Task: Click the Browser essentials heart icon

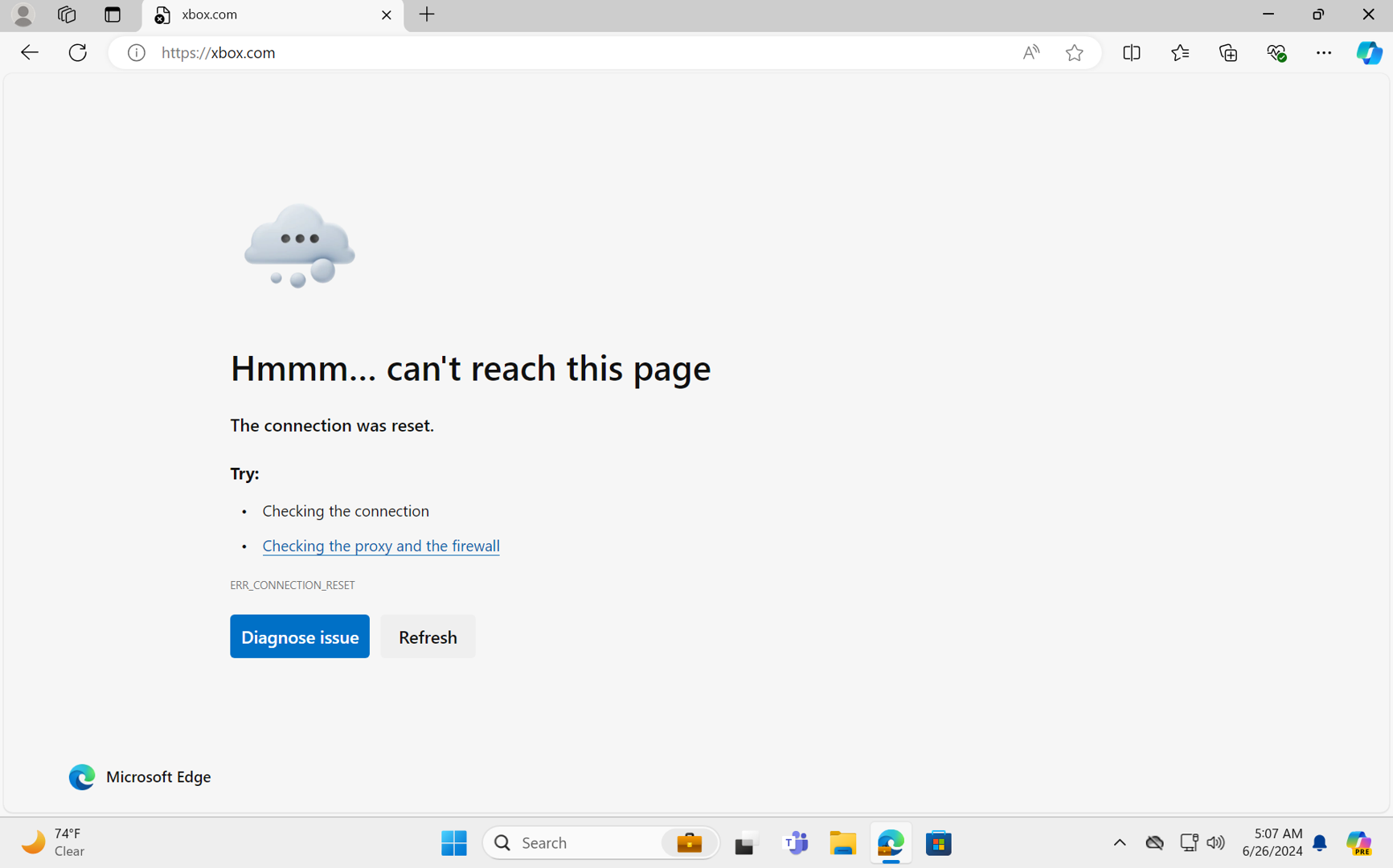Action: (1276, 52)
